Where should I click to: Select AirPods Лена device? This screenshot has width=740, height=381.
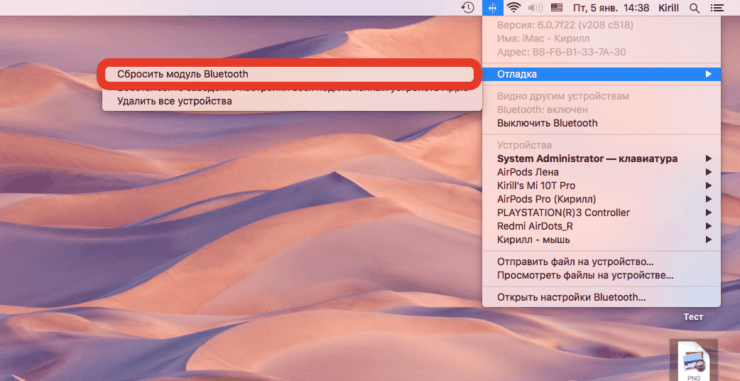click(x=601, y=172)
